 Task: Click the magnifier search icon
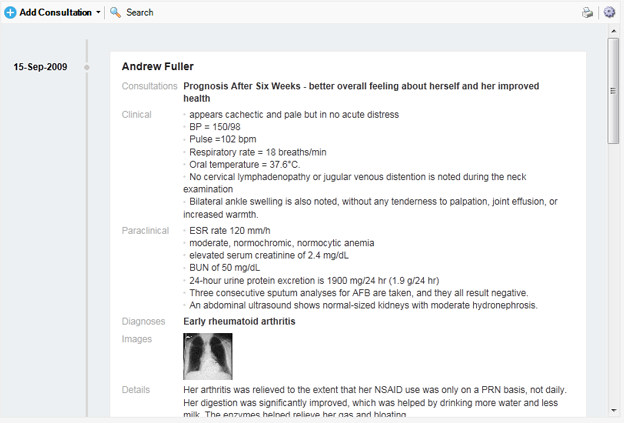coord(115,12)
